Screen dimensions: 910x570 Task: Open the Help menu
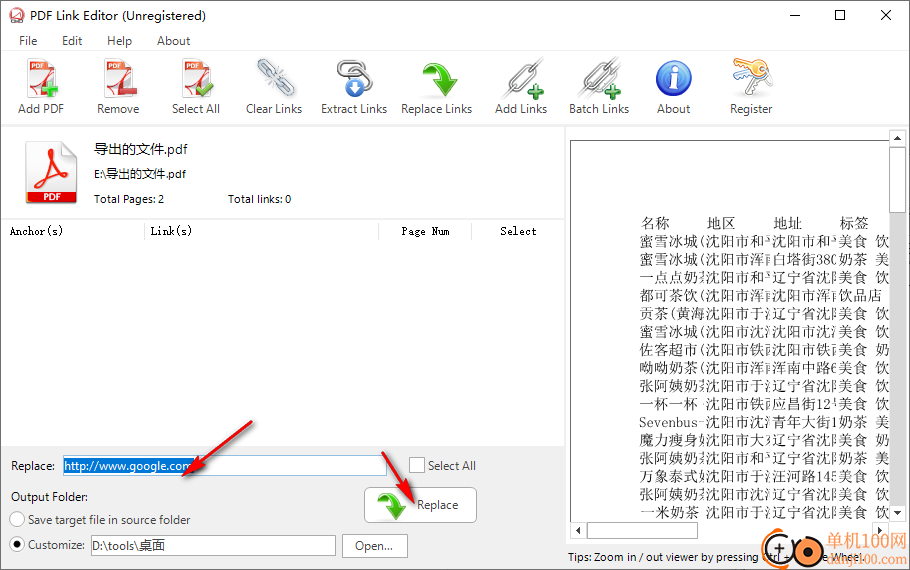[x=120, y=41]
